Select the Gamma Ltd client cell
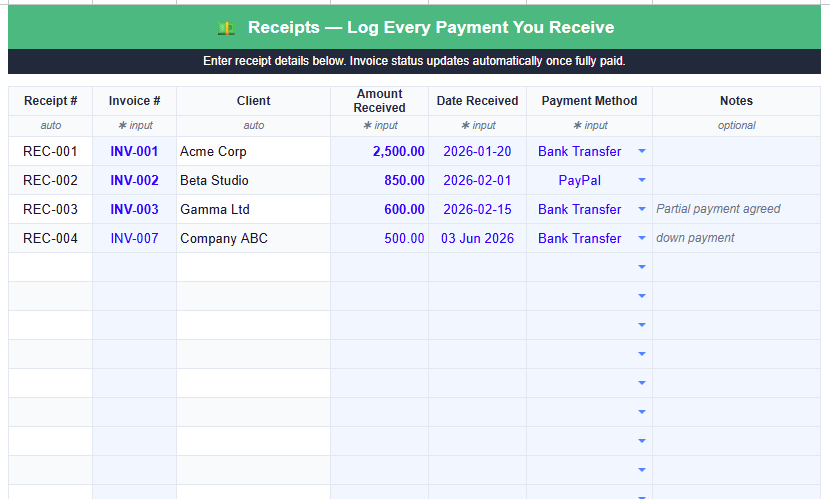 pyautogui.click(x=254, y=210)
